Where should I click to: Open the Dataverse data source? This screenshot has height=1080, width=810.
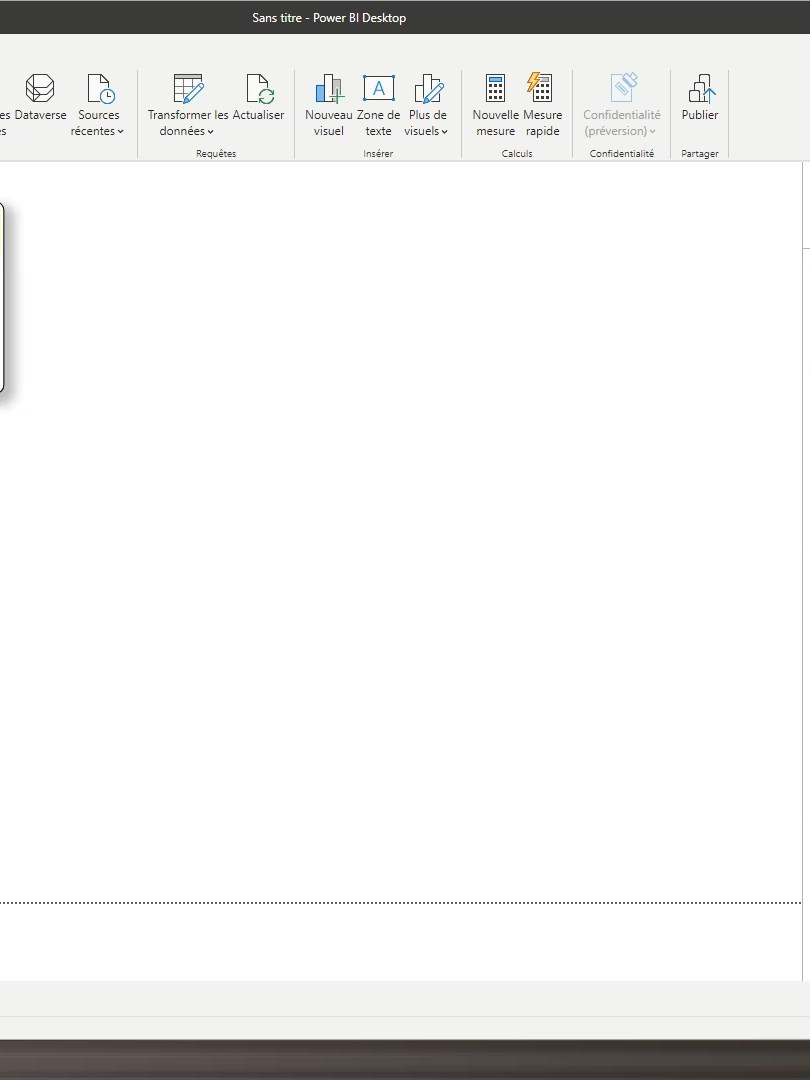41,98
